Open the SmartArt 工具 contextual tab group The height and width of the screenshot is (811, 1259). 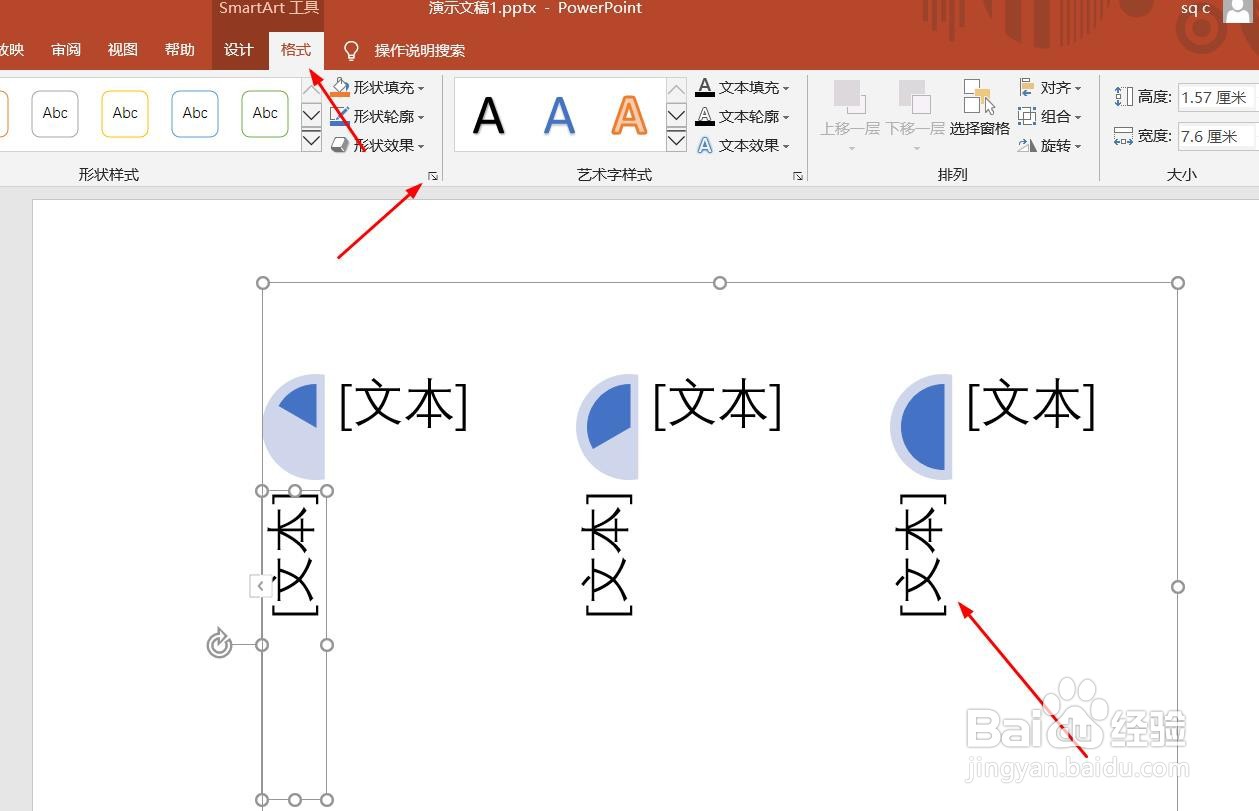[x=268, y=9]
